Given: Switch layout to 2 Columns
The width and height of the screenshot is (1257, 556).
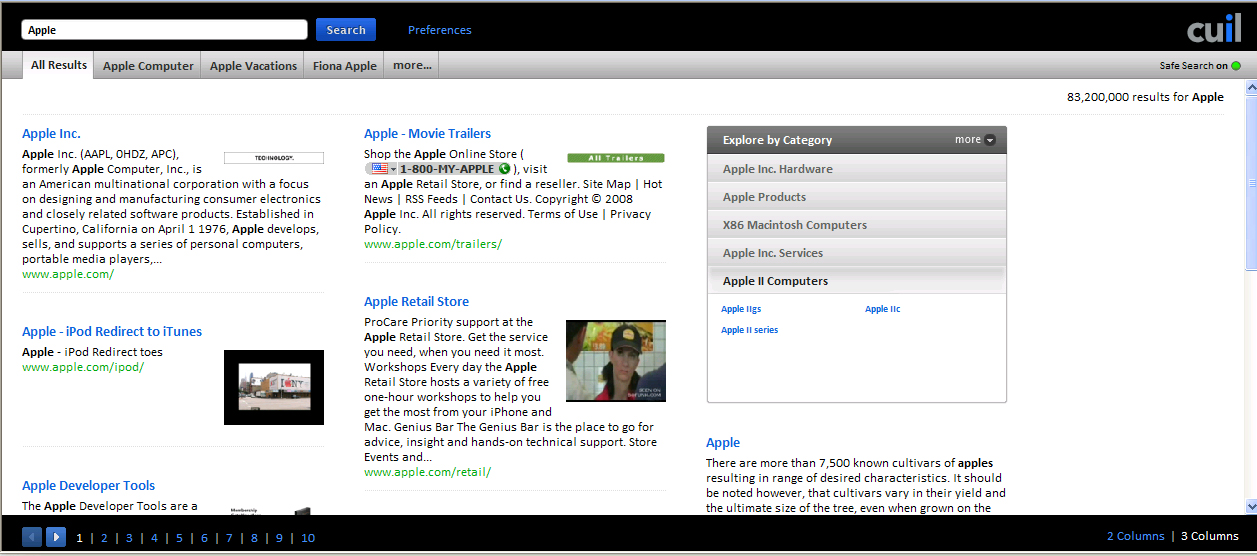Looking at the screenshot, I should click(x=1135, y=536).
